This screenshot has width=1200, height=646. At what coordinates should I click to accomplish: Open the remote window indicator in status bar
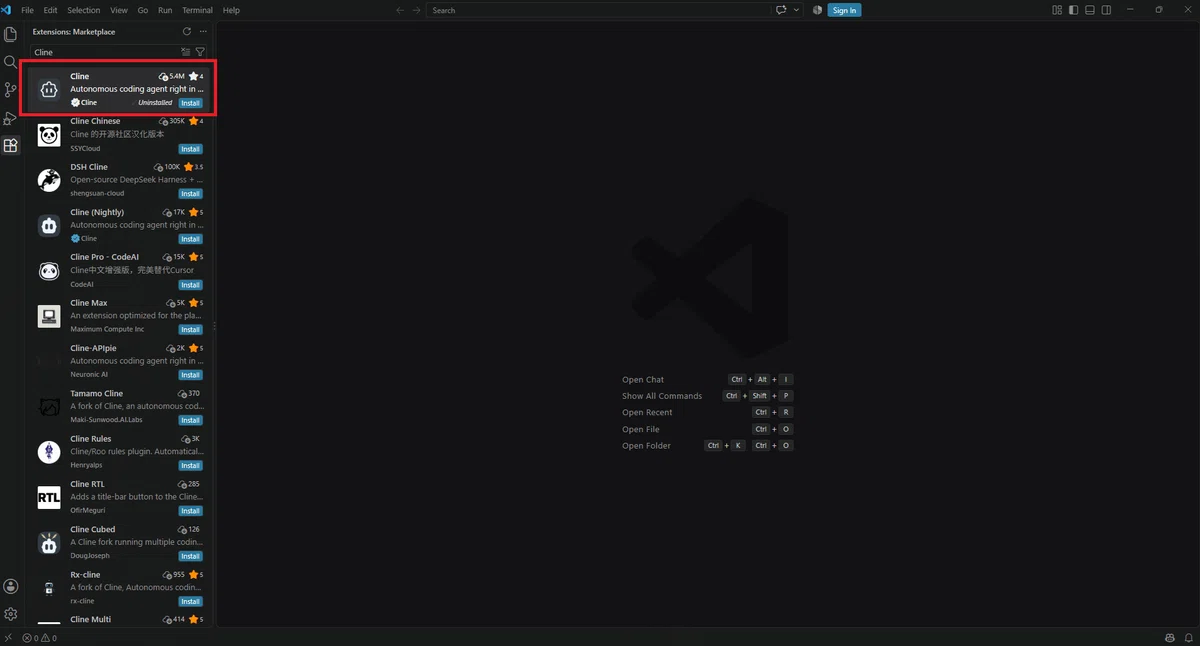(8, 638)
